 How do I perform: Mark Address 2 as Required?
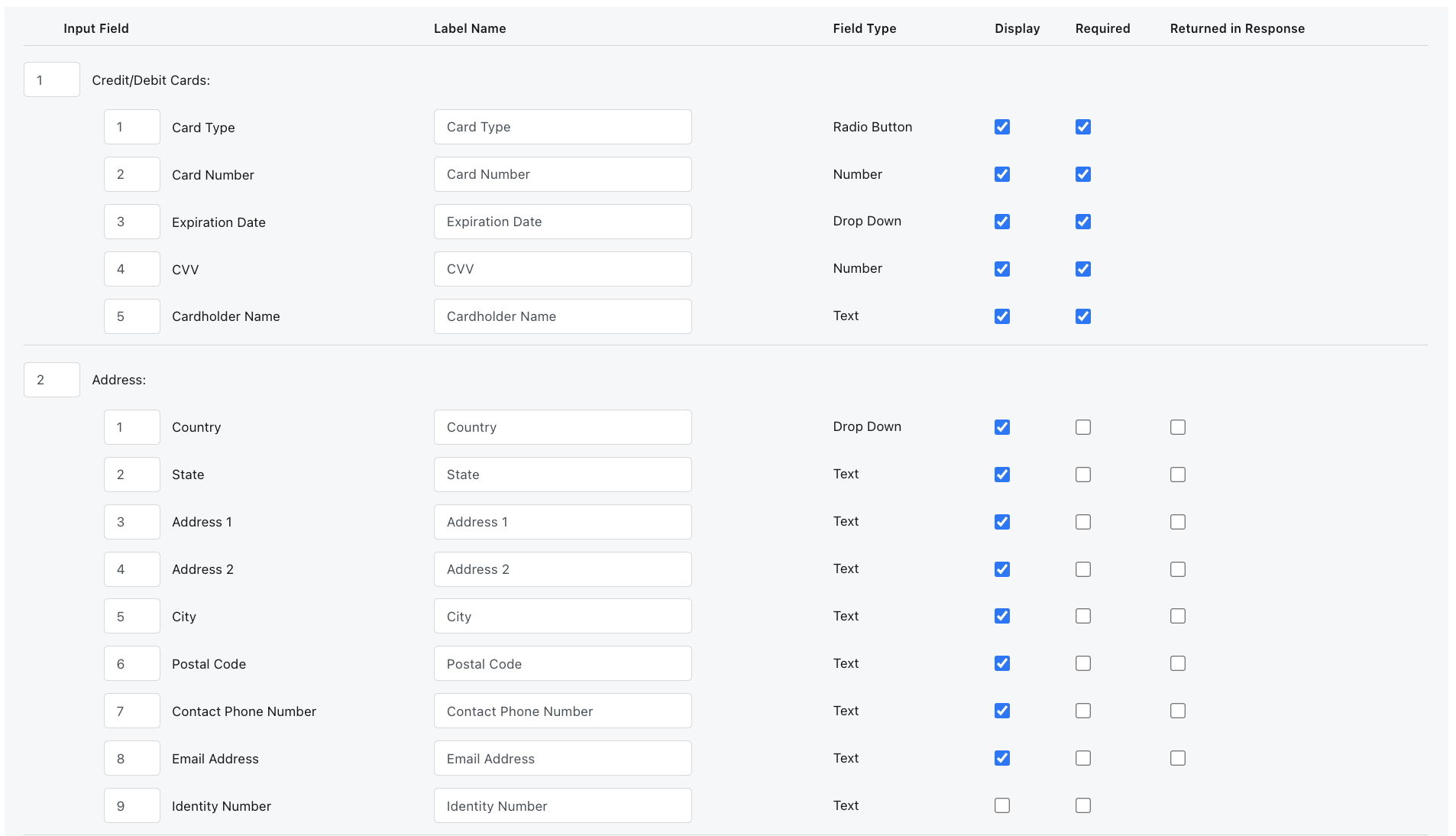1083,569
